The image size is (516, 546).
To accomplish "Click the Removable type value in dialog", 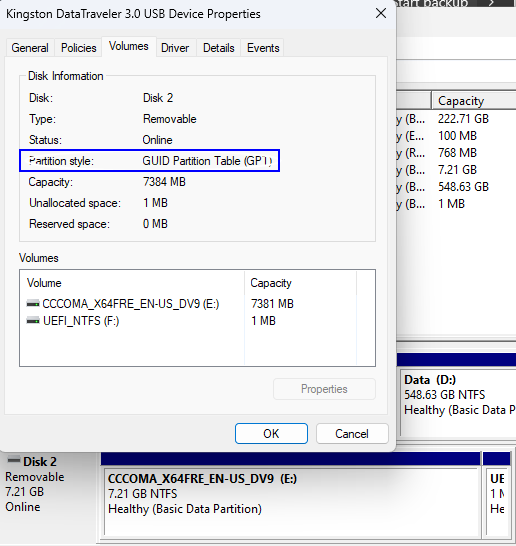I will coord(170,119).
